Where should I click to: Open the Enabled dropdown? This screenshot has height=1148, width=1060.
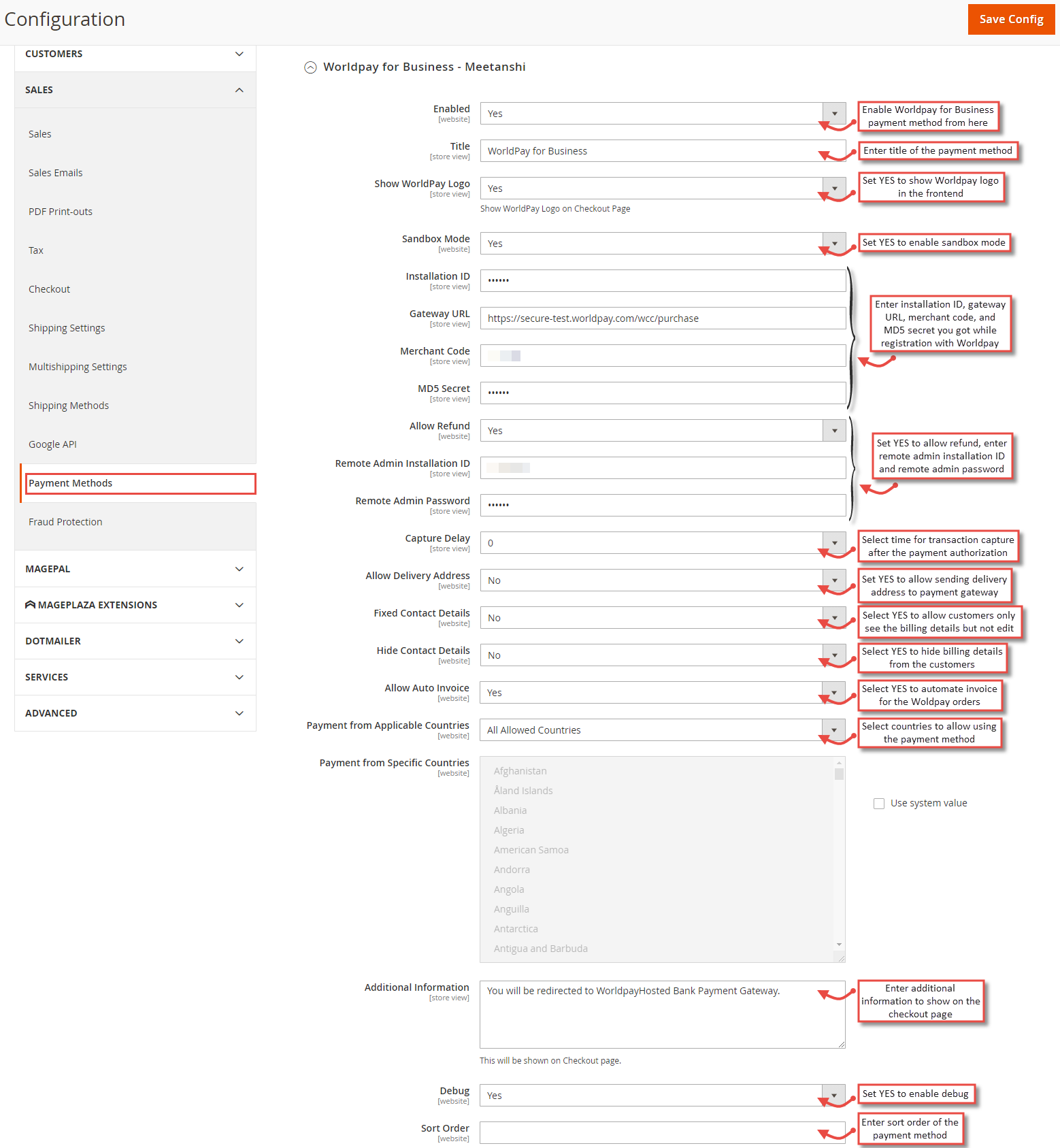(663, 114)
